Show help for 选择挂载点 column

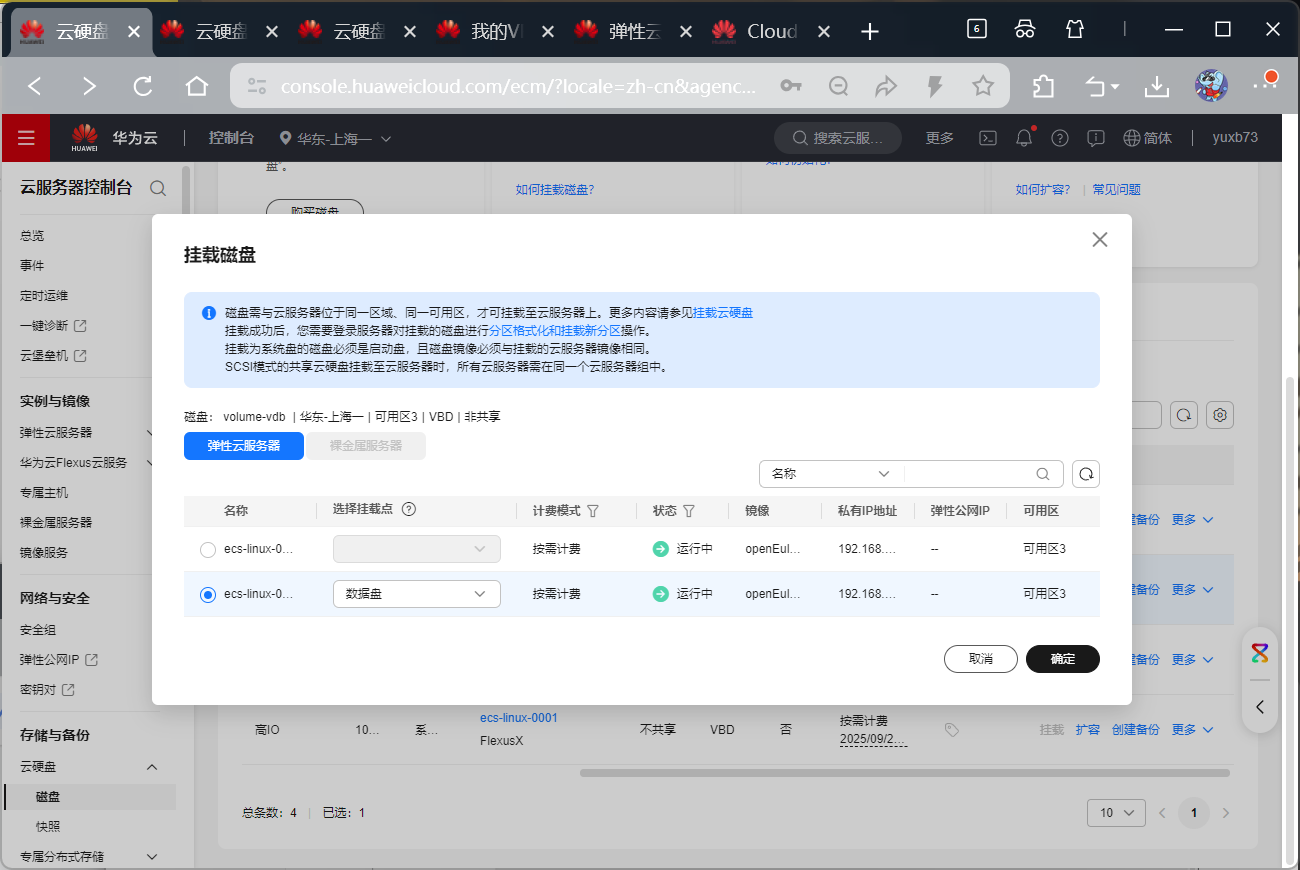[x=408, y=509]
